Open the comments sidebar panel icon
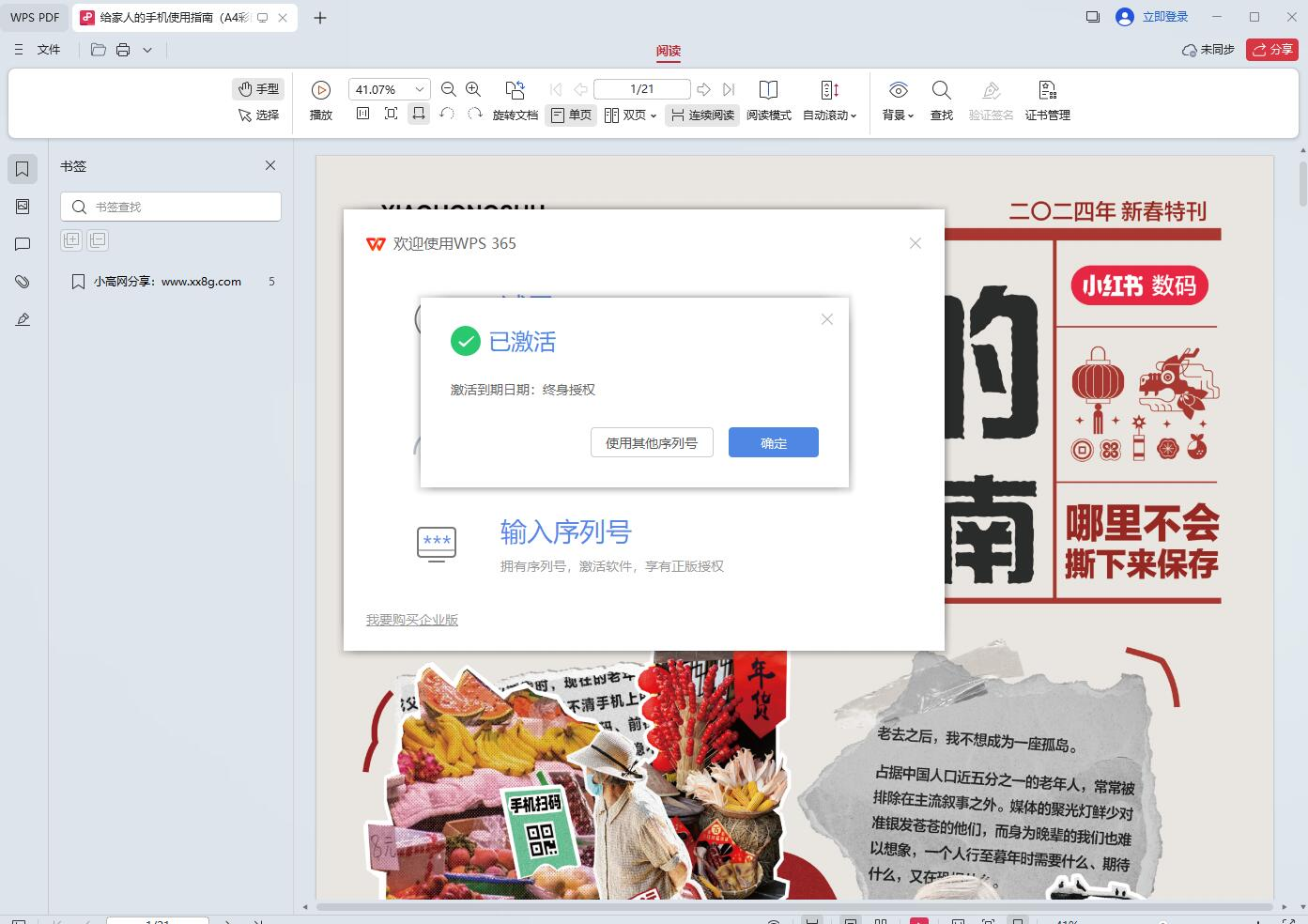 click(x=23, y=244)
